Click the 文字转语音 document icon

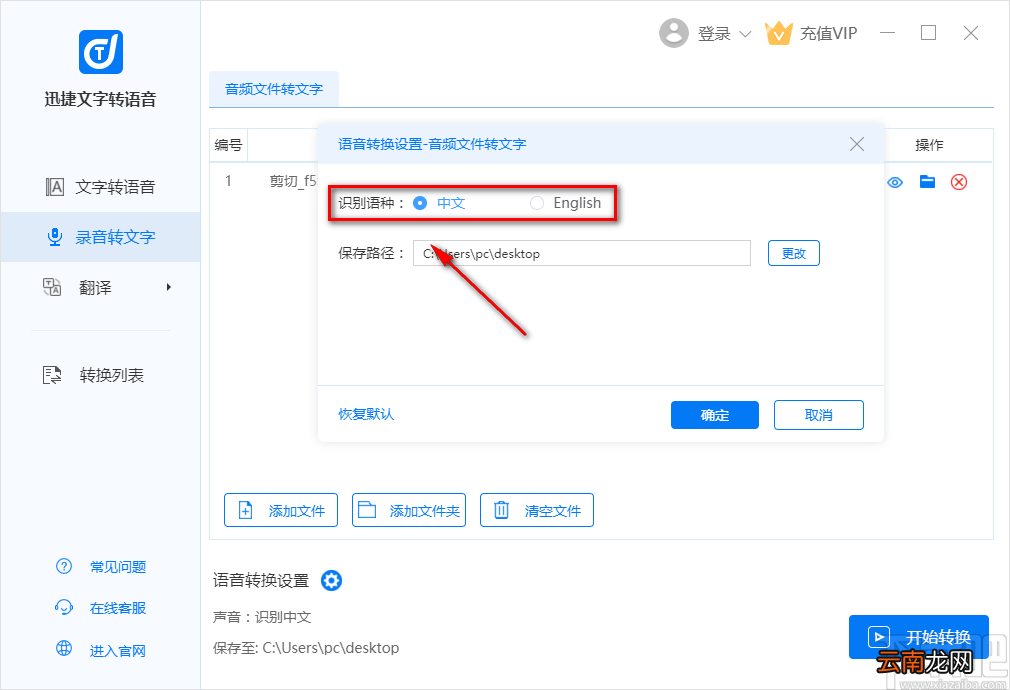pyautogui.click(x=55, y=187)
